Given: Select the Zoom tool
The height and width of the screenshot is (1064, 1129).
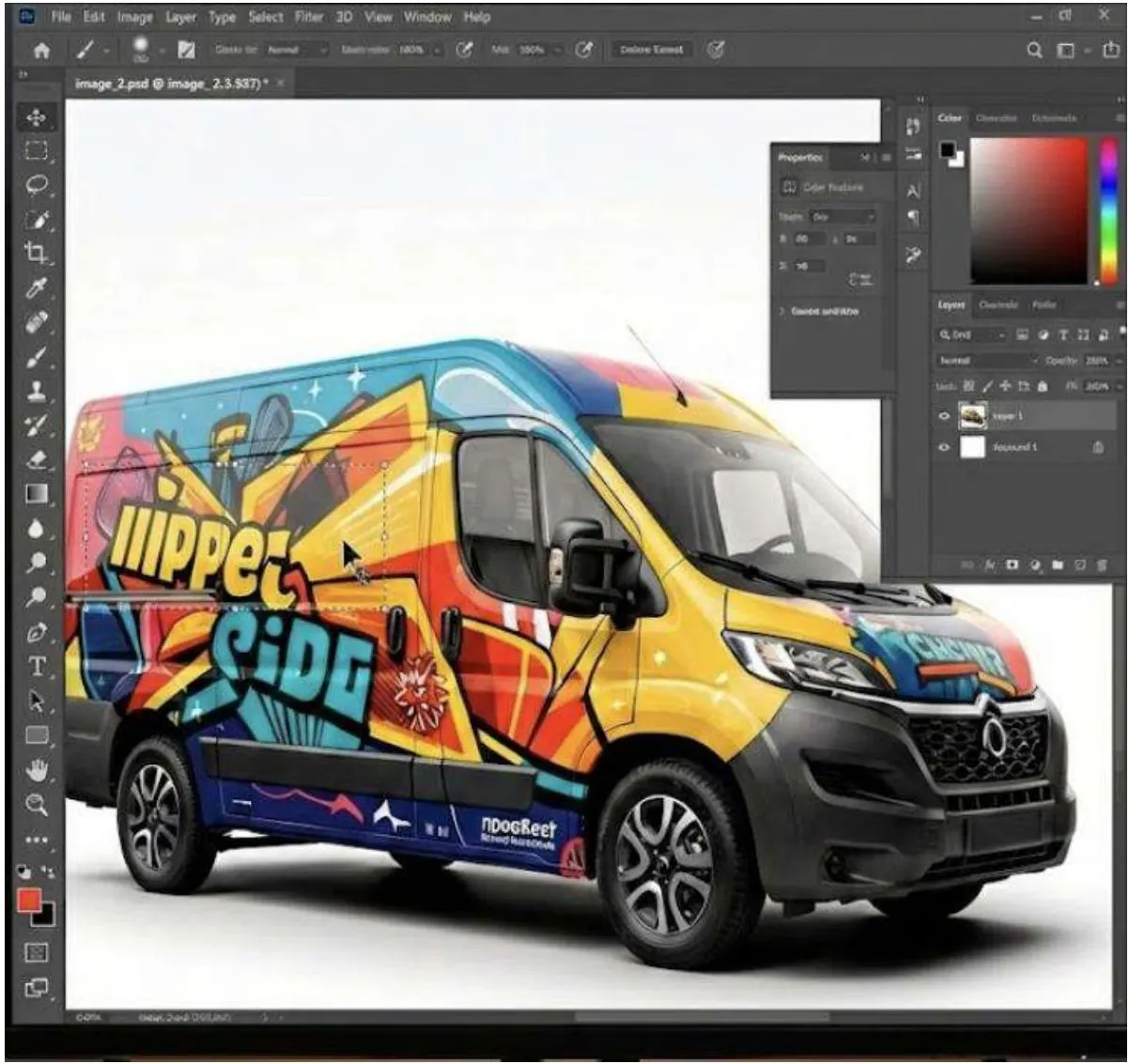Looking at the screenshot, I should (37, 804).
